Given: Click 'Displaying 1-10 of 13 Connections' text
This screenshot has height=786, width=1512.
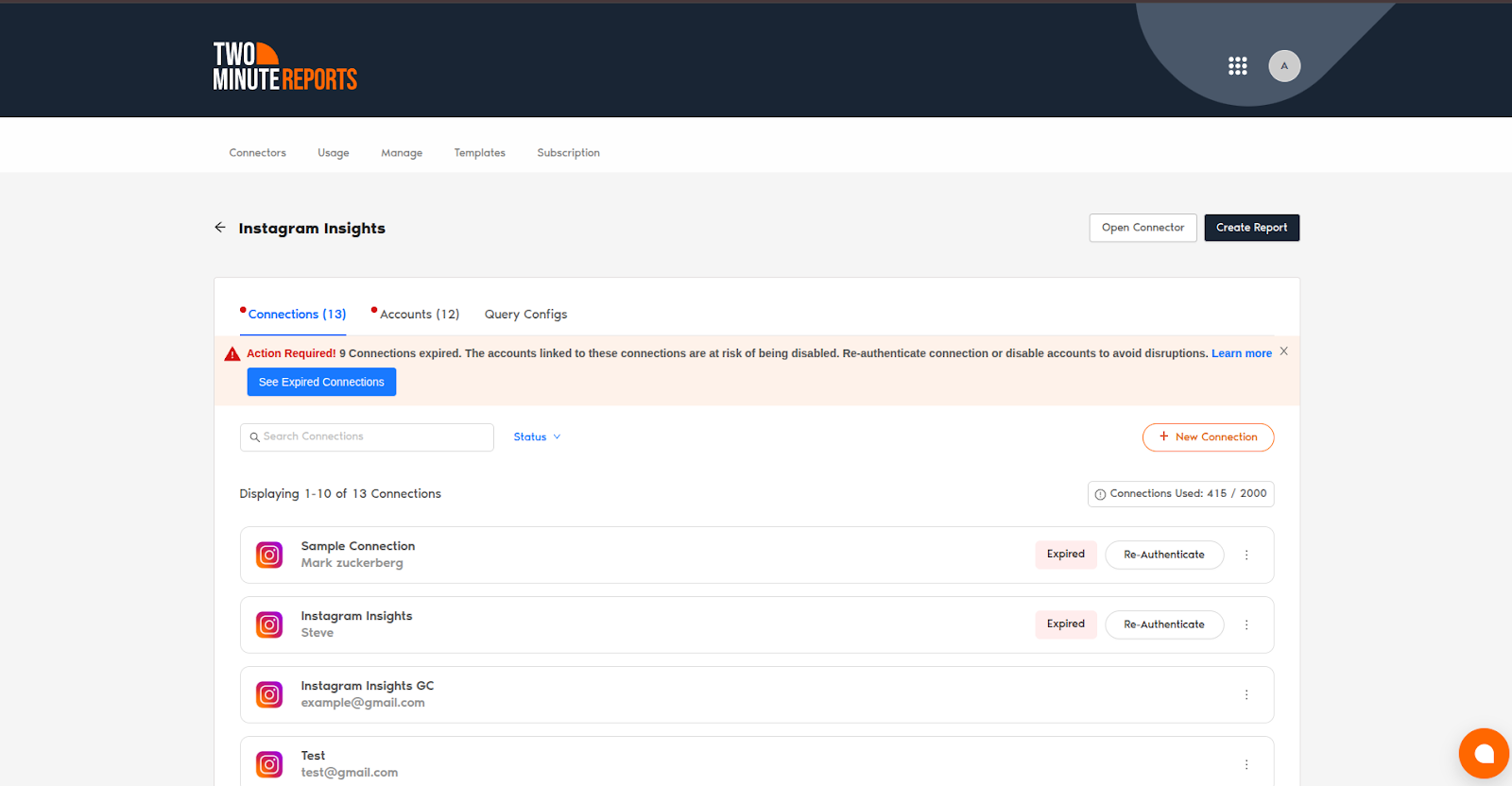Looking at the screenshot, I should tap(340, 494).
